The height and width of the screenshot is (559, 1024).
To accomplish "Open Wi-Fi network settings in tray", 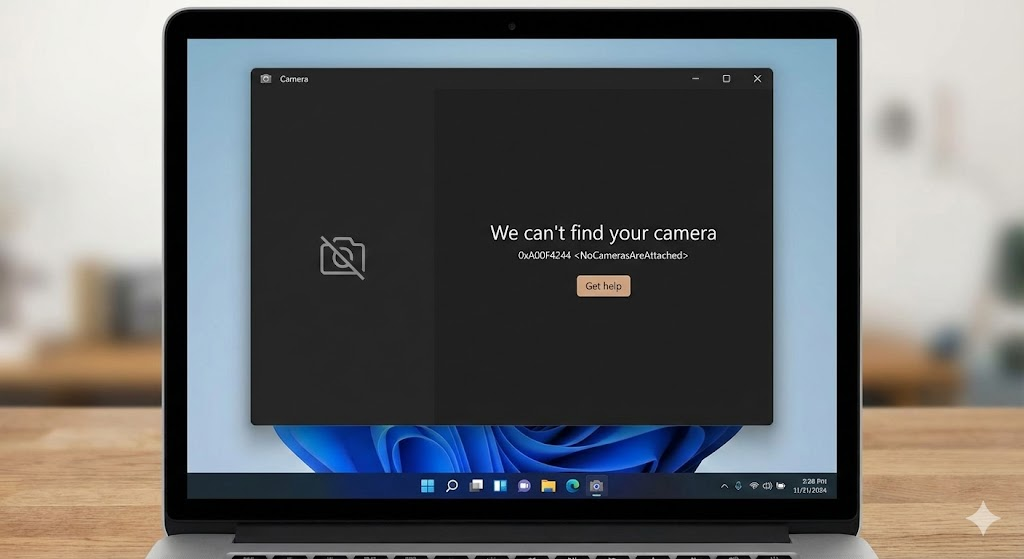I will (x=753, y=486).
